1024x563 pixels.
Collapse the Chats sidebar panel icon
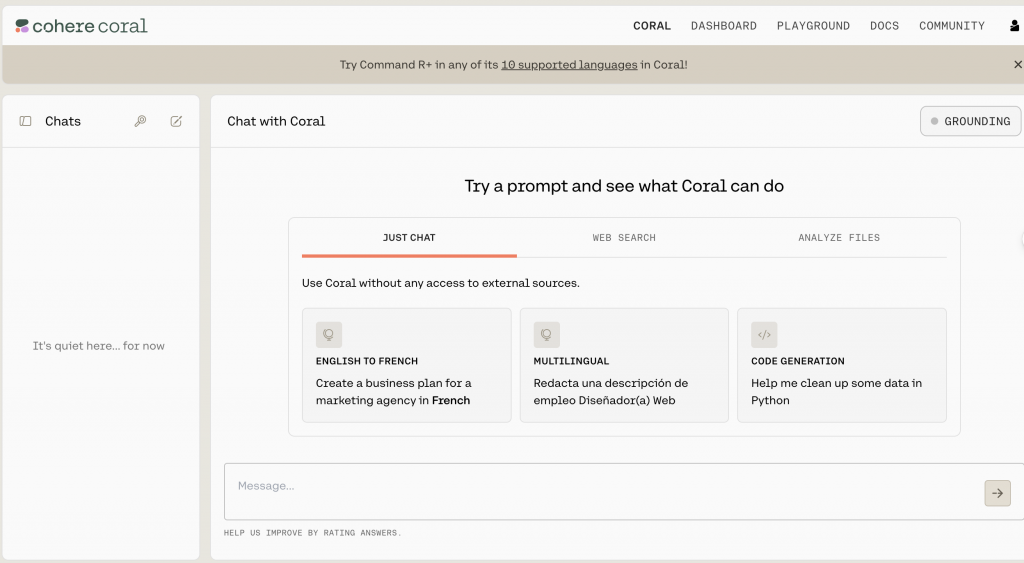point(26,121)
